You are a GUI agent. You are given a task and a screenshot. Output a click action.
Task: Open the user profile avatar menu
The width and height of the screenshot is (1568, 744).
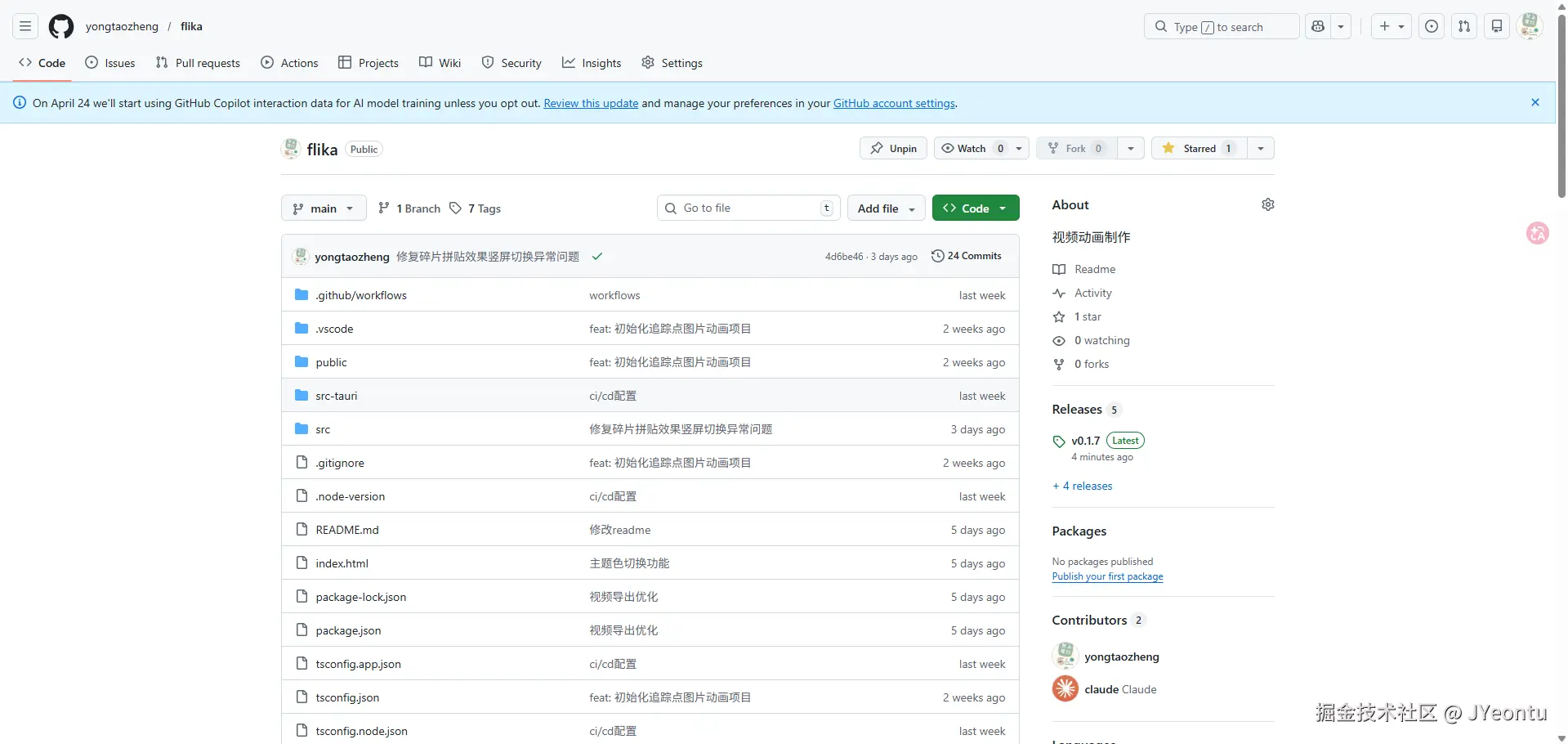point(1530,26)
